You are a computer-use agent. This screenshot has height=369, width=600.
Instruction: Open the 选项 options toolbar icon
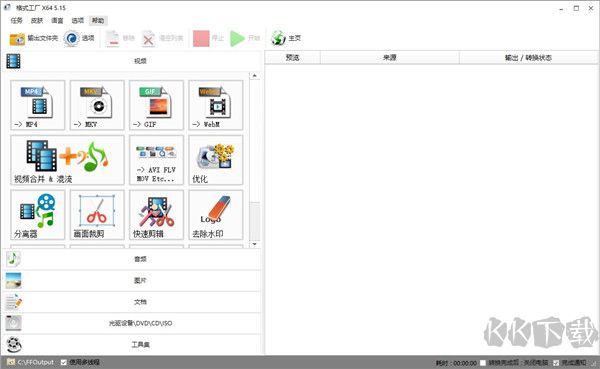[71, 39]
